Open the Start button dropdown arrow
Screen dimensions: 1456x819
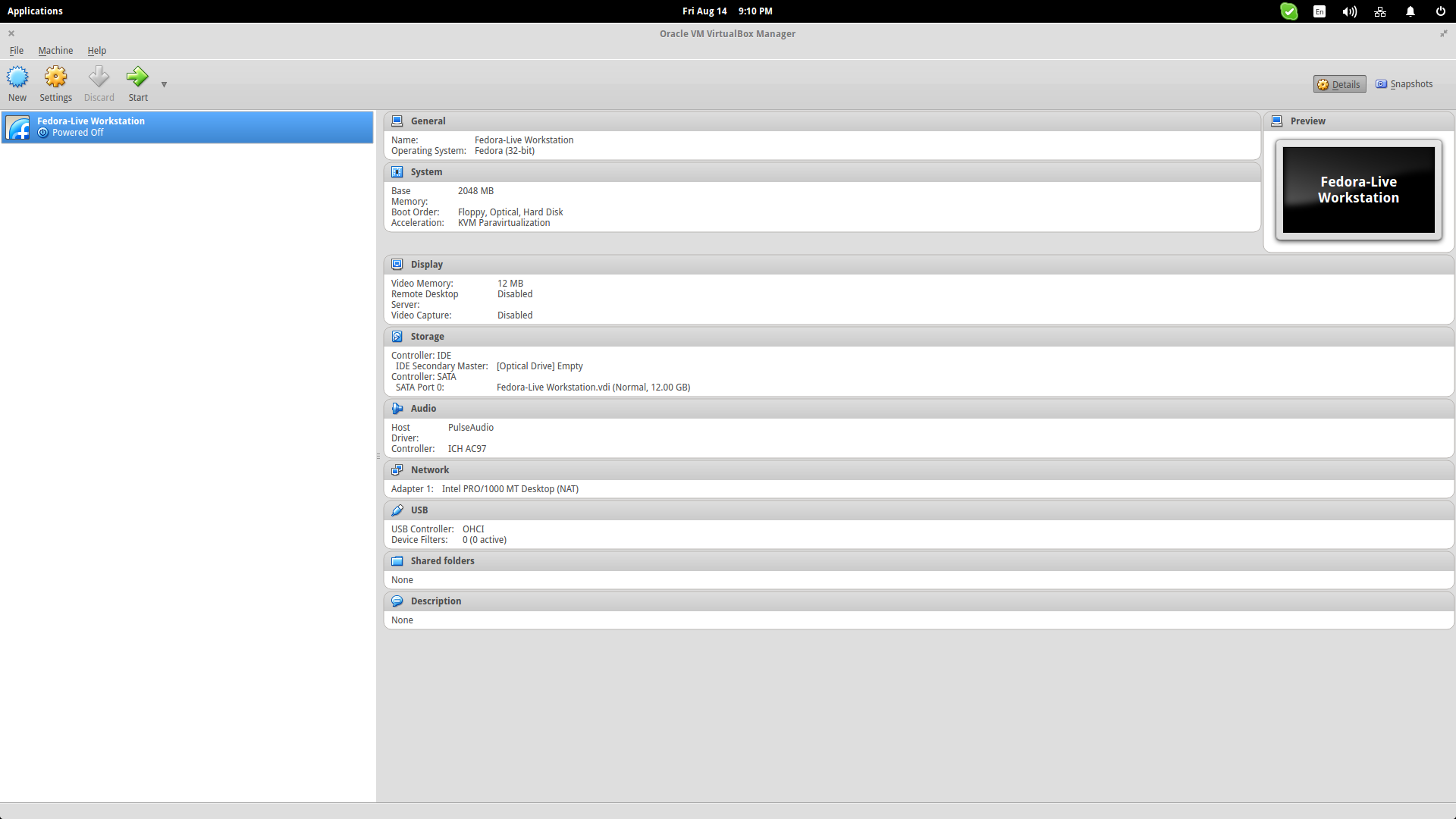click(x=164, y=84)
